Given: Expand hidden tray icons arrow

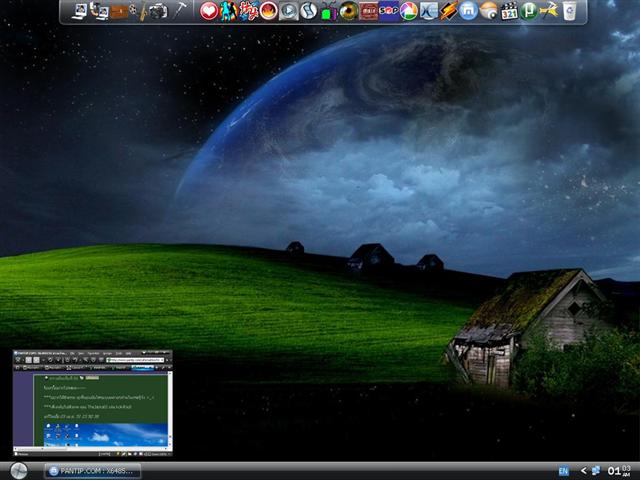Looking at the screenshot, I should (x=584, y=471).
